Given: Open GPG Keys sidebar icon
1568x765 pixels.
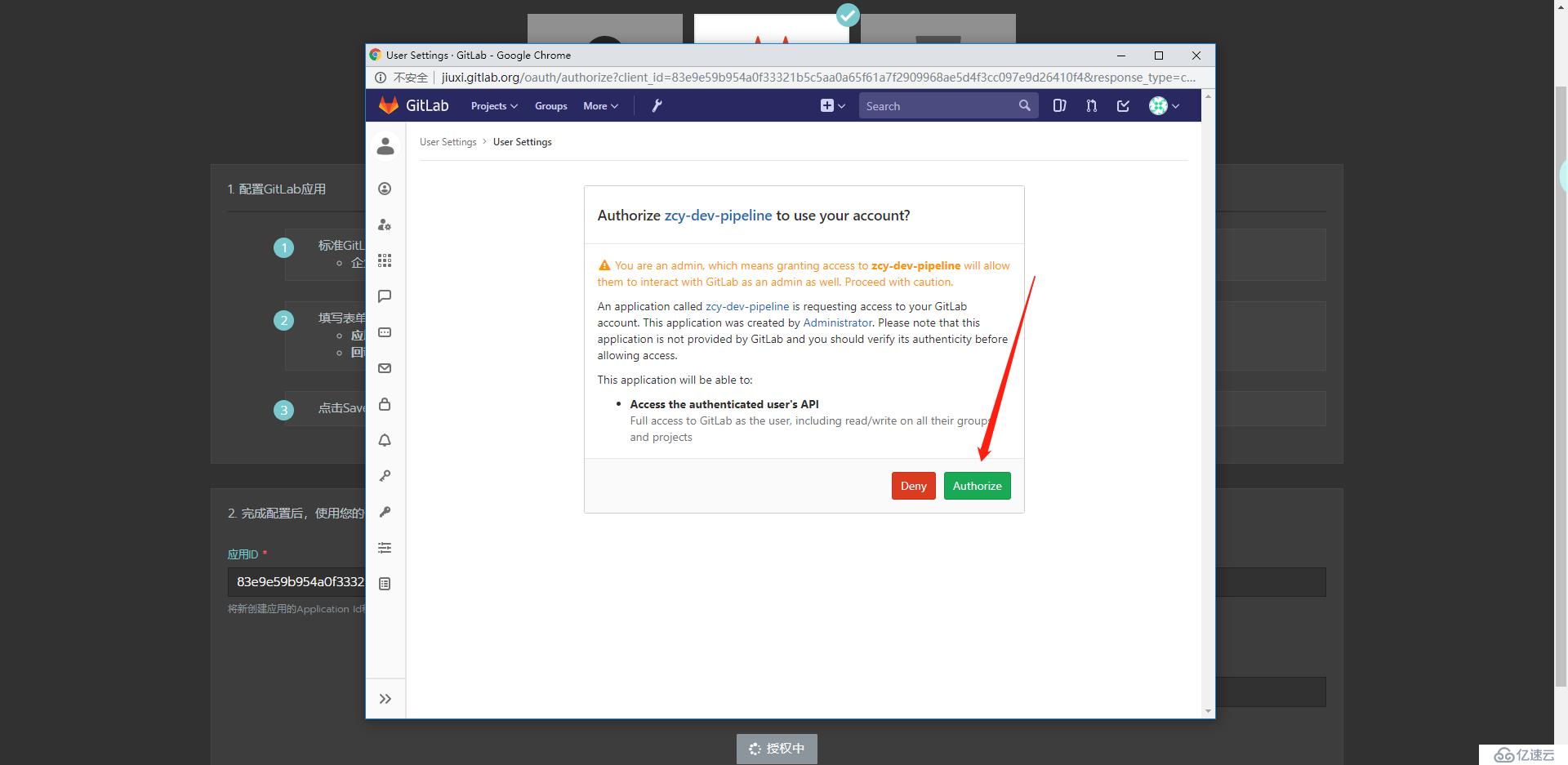Looking at the screenshot, I should (385, 512).
